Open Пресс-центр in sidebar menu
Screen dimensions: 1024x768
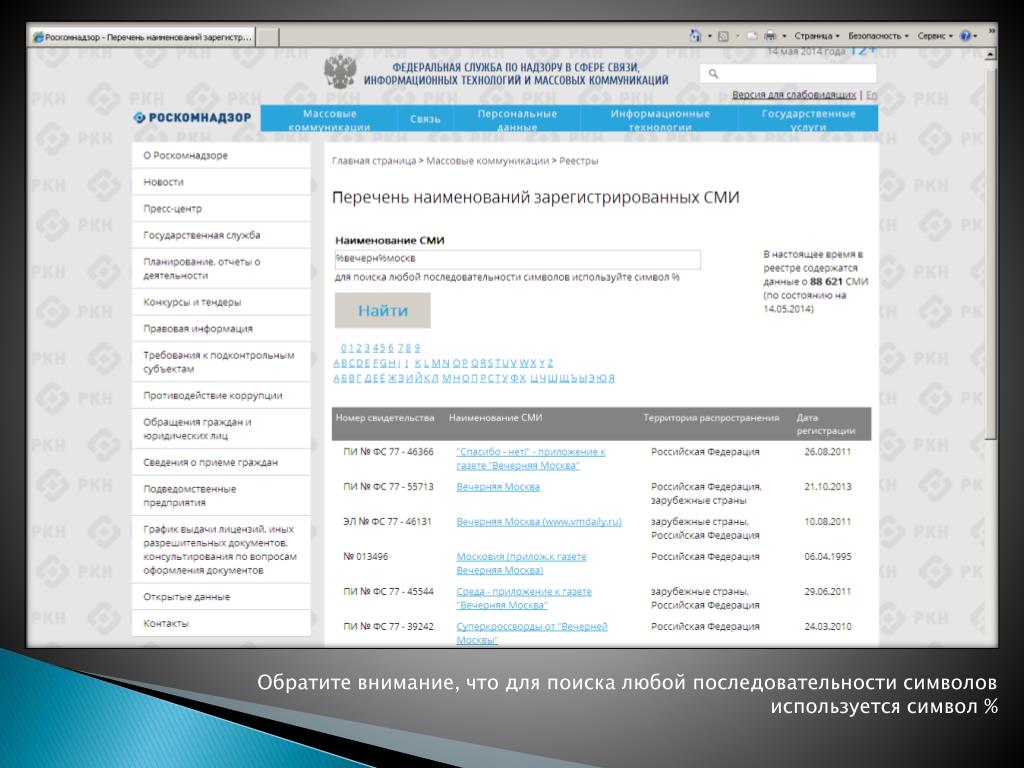pyautogui.click(x=221, y=209)
